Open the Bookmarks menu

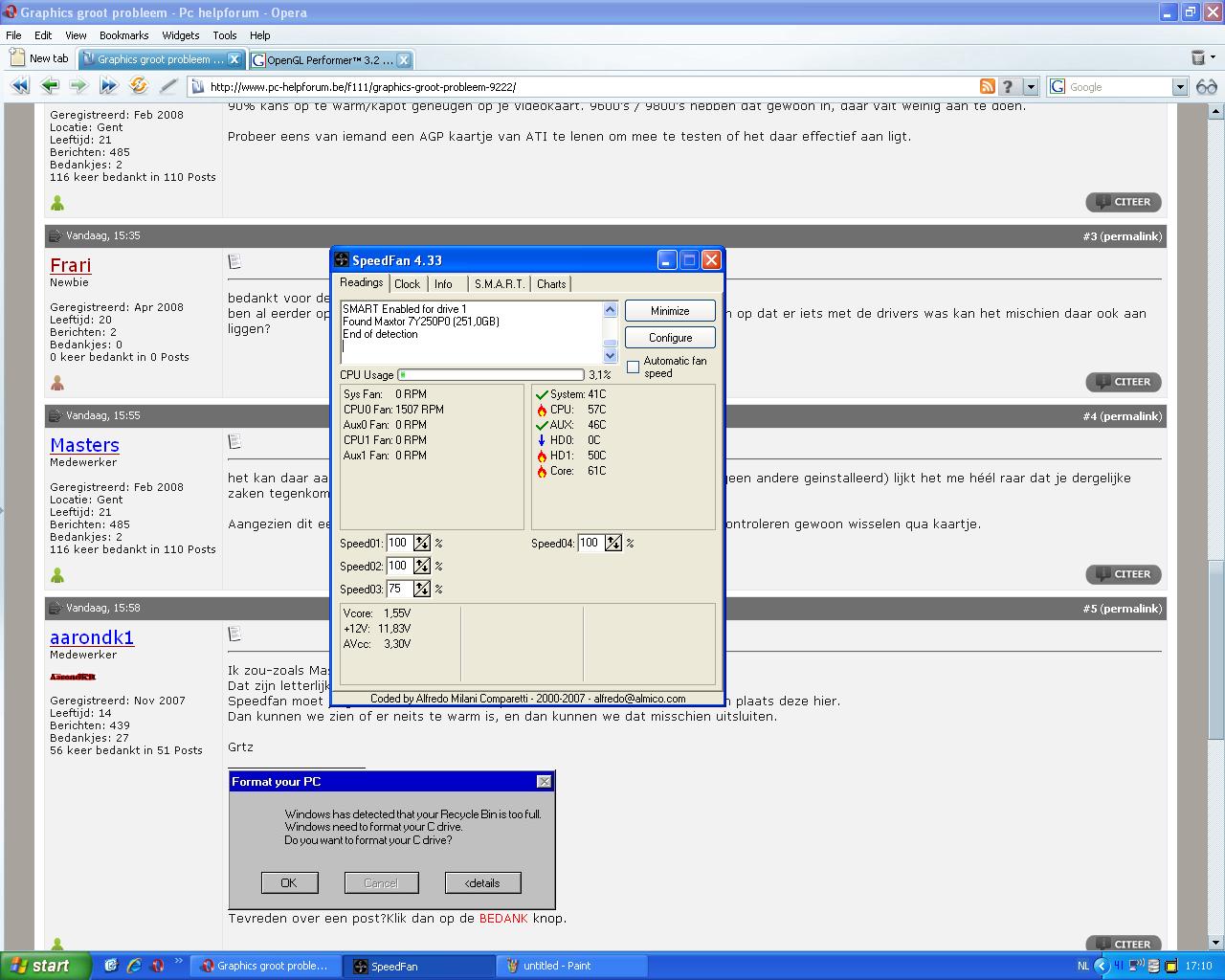(123, 35)
